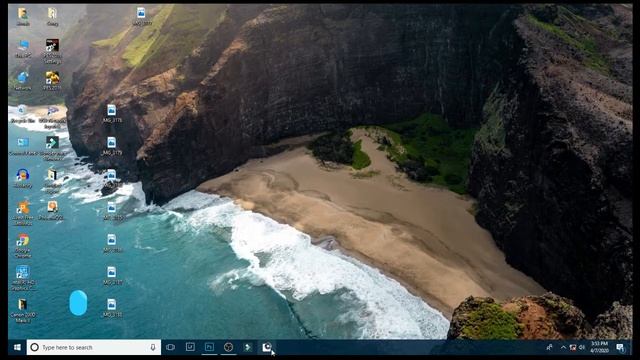
Task: Open the Action Center notifications icon
Action: pos(620,347)
